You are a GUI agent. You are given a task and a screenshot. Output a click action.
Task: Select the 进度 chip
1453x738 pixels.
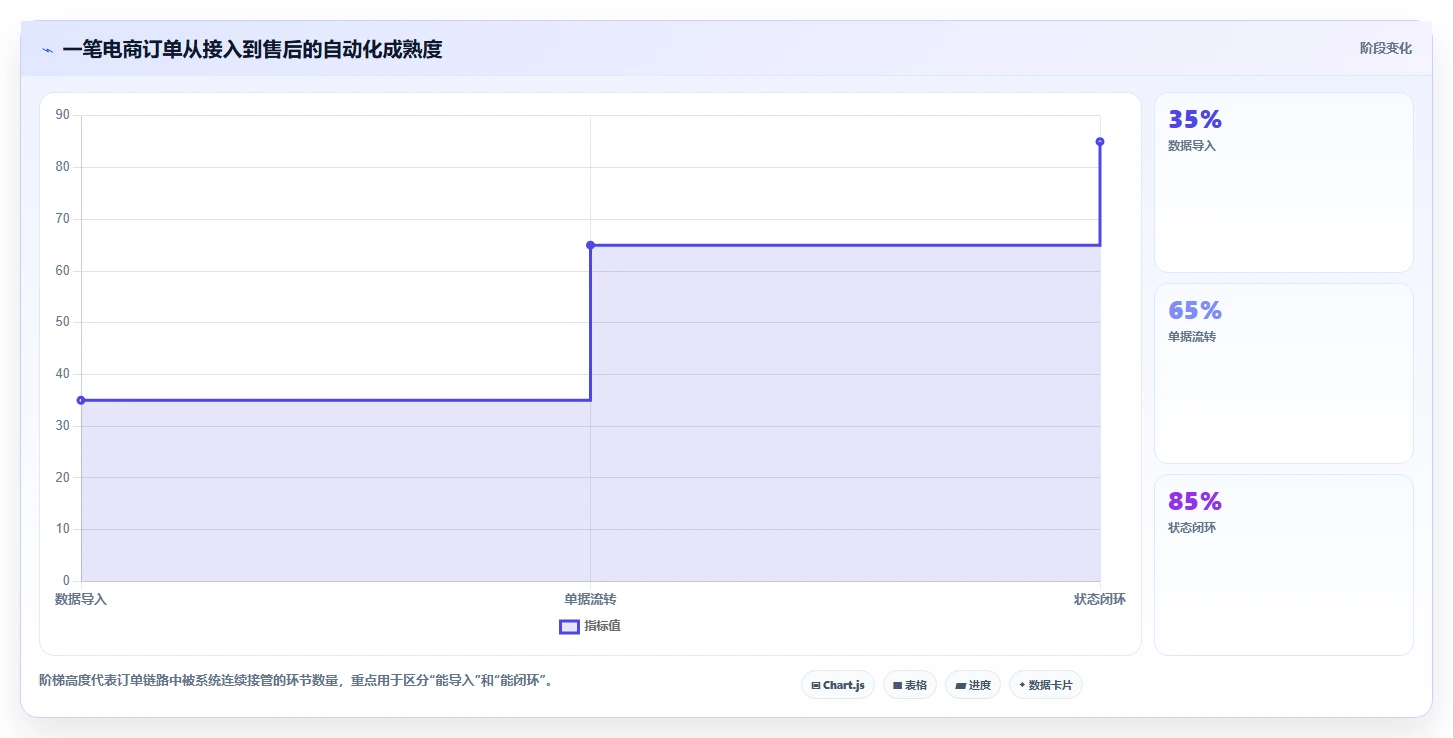click(973, 685)
